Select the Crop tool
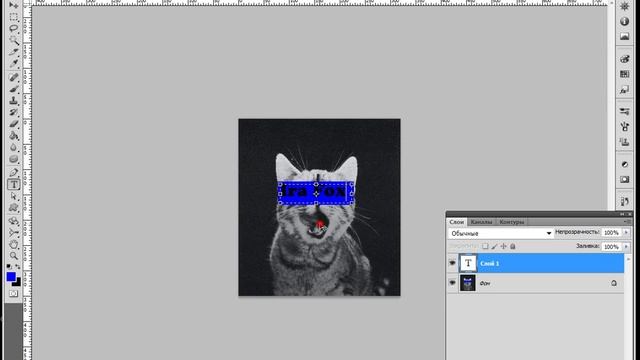The image size is (640, 360). [13, 52]
